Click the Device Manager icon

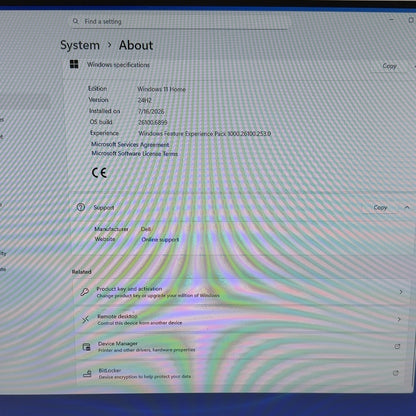pyautogui.click(x=86, y=347)
